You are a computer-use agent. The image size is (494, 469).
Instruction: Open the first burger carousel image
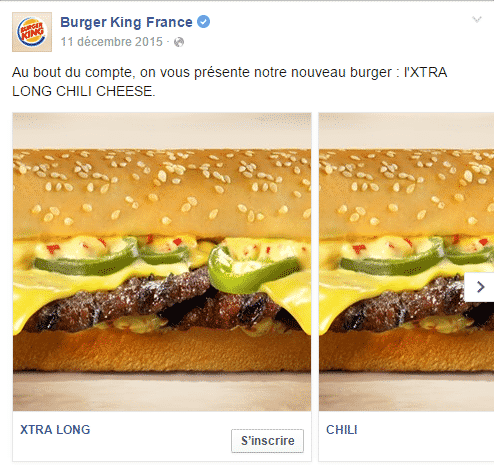[162, 262]
